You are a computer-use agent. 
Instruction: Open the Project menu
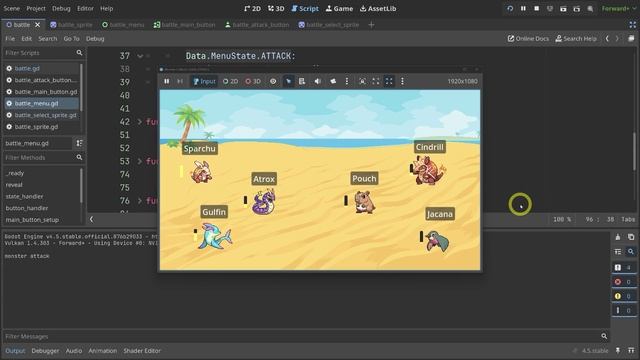pyautogui.click(x=36, y=8)
